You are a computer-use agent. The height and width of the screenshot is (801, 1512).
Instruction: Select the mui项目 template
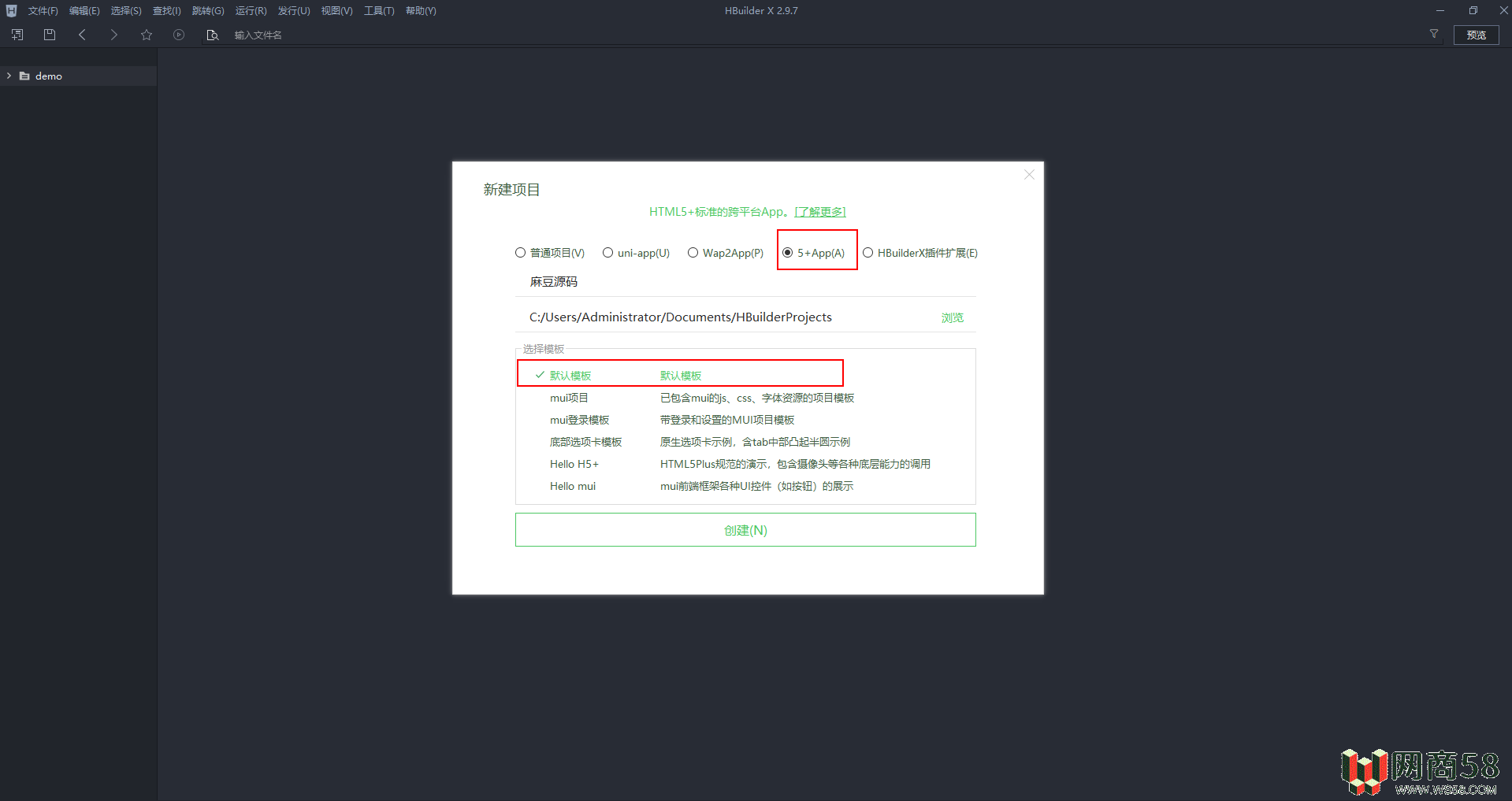[745, 398]
